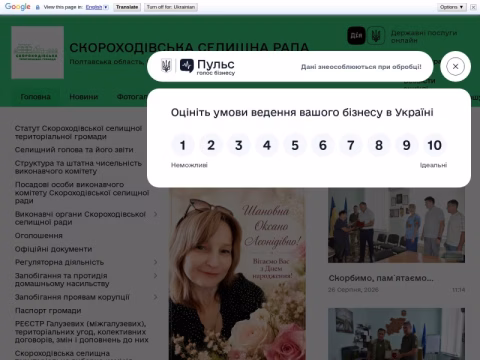This screenshot has height=360, width=480.
Task: Open the birthday greeting image for Оксана Леонідівна
Action: (x=237, y=274)
